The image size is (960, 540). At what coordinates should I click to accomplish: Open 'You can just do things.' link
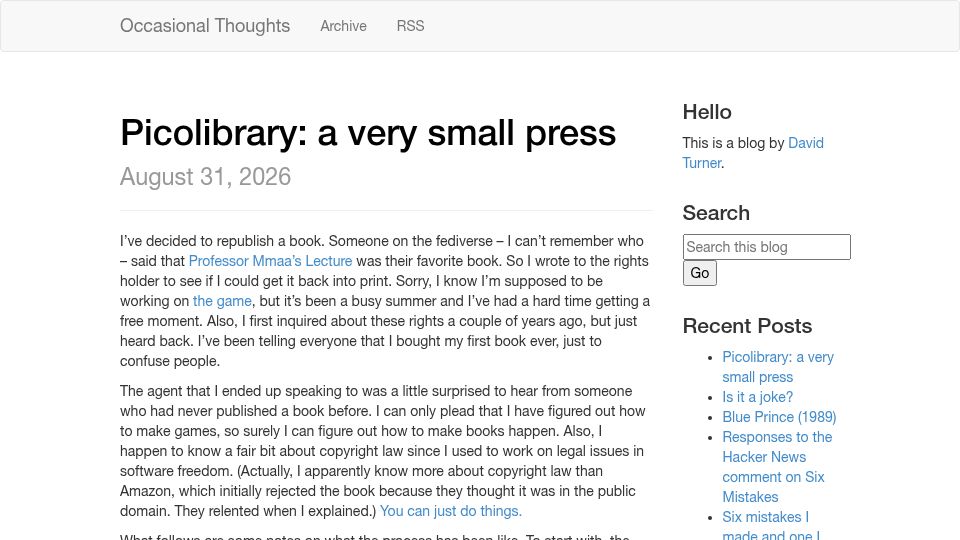451,511
